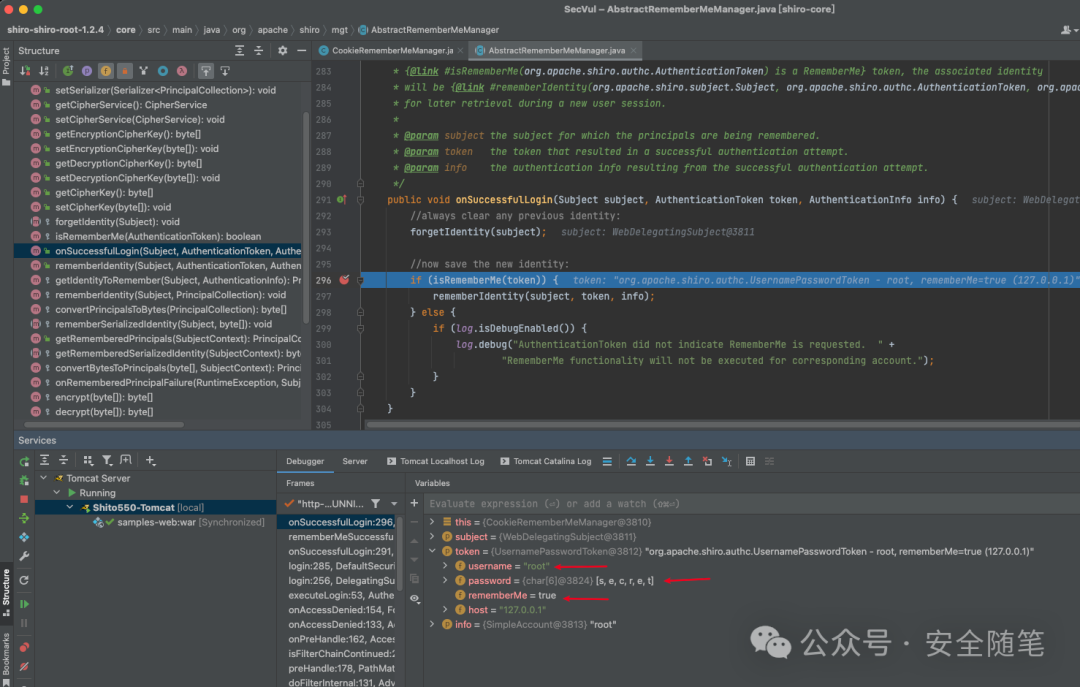Open Structure panel gear settings
1080x687 pixels.
pyautogui.click(x=282, y=50)
